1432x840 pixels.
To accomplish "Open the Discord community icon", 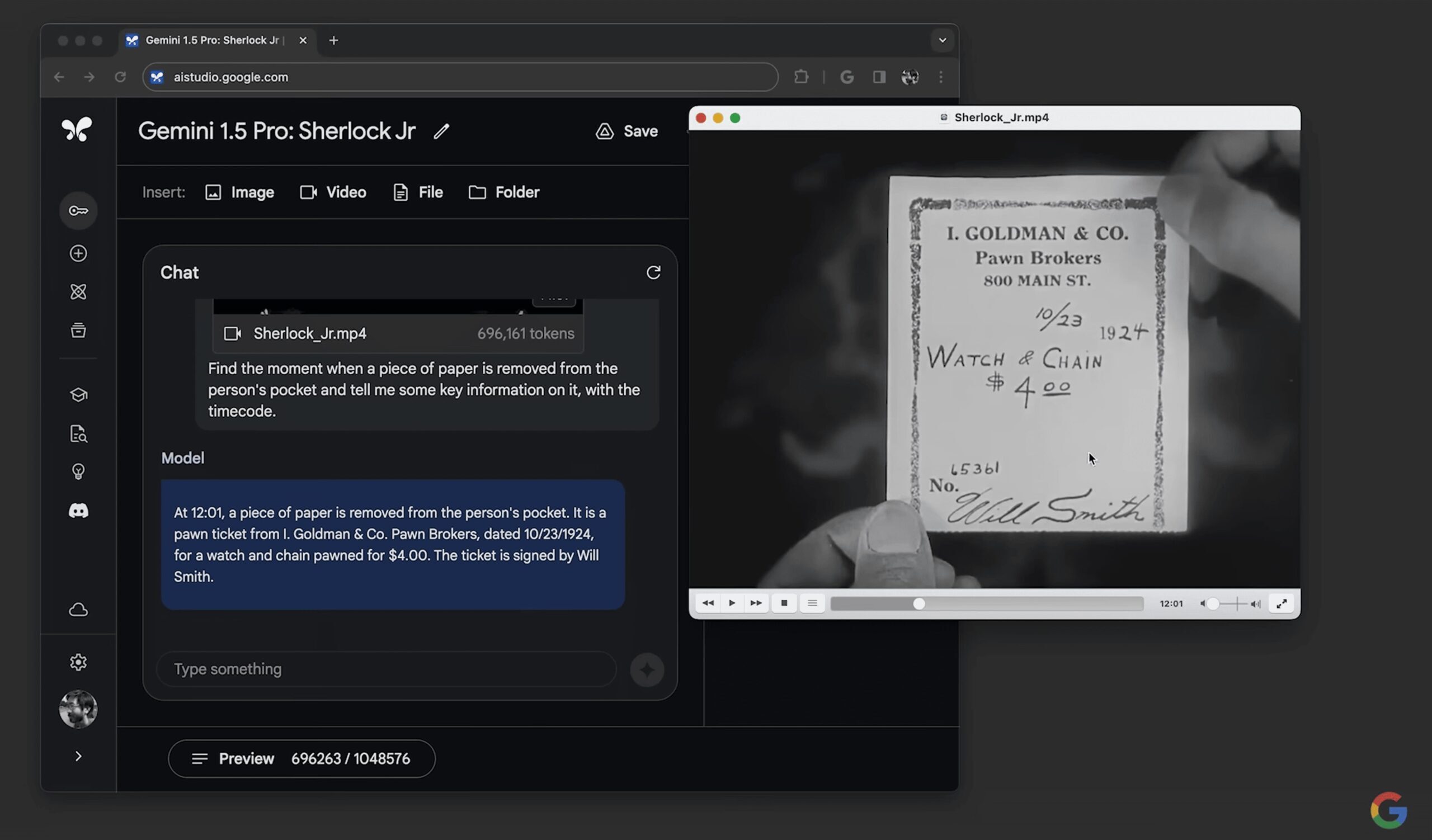I will coord(78,510).
